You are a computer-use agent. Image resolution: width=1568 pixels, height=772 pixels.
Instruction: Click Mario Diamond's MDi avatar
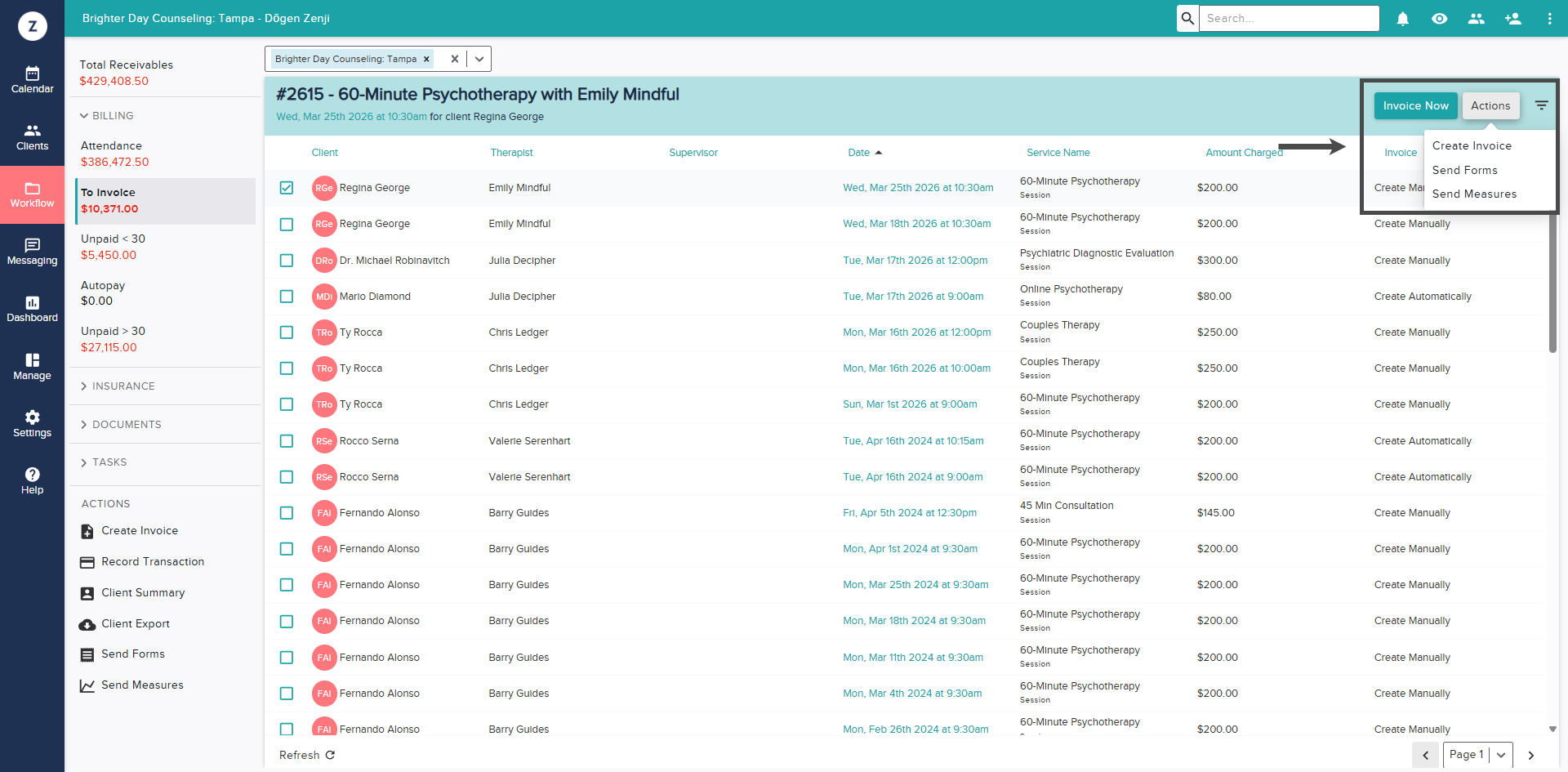(324, 297)
